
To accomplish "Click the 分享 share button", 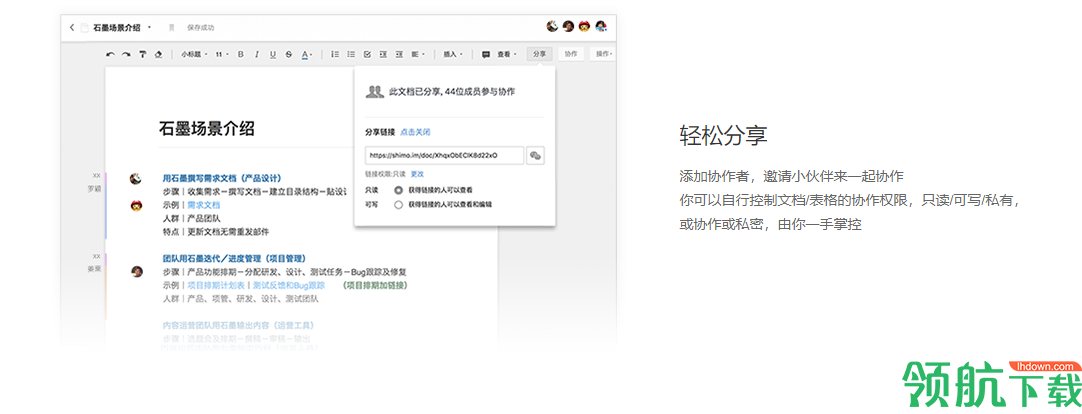I will (x=540, y=54).
